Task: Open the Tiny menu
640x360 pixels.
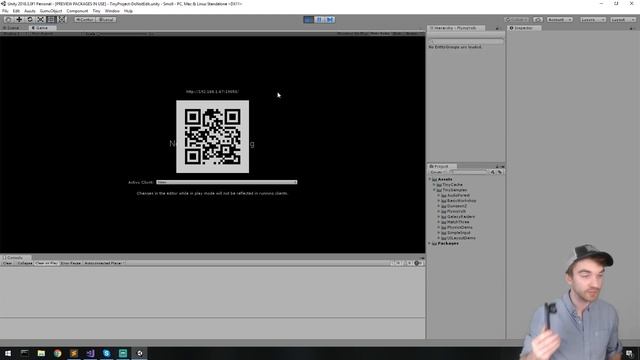Action: coord(96,11)
